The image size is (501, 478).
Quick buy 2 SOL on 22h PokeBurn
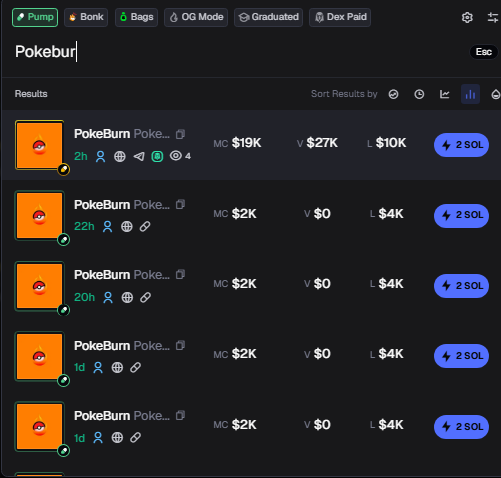pyautogui.click(x=461, y=216)
